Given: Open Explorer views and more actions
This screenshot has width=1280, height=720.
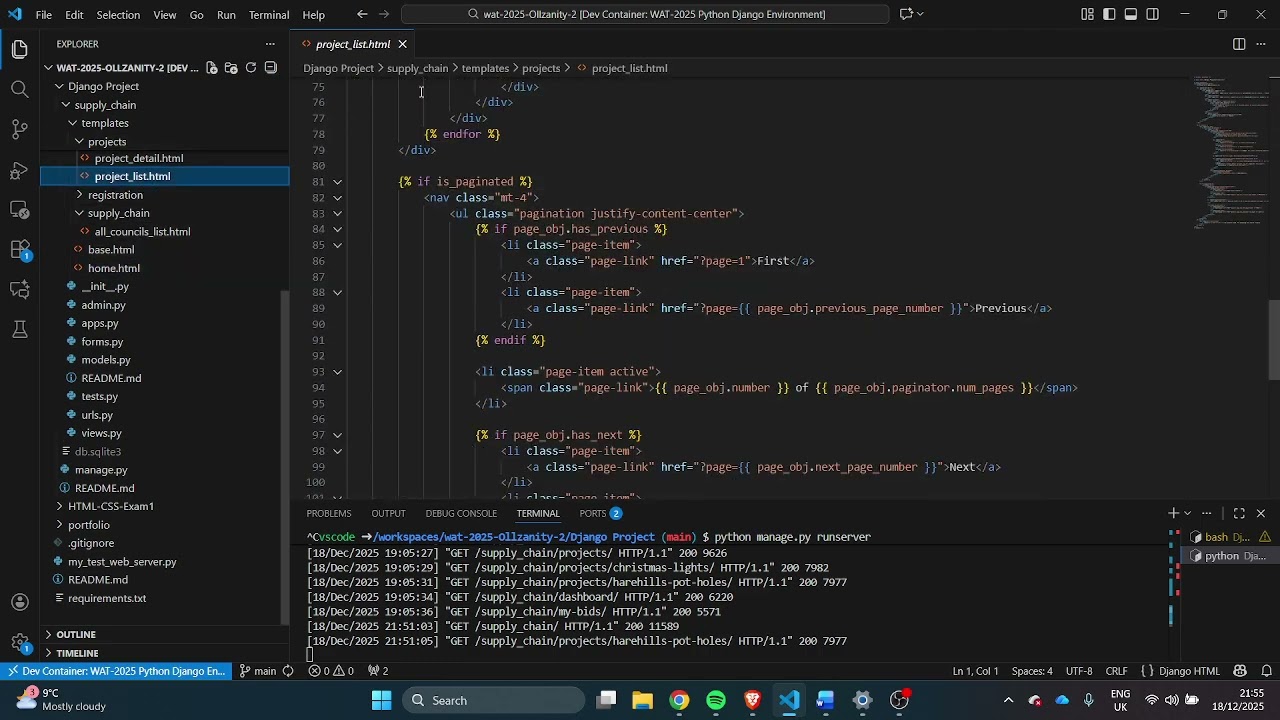Looking at the screenshot, I should (x=270, y=44).
